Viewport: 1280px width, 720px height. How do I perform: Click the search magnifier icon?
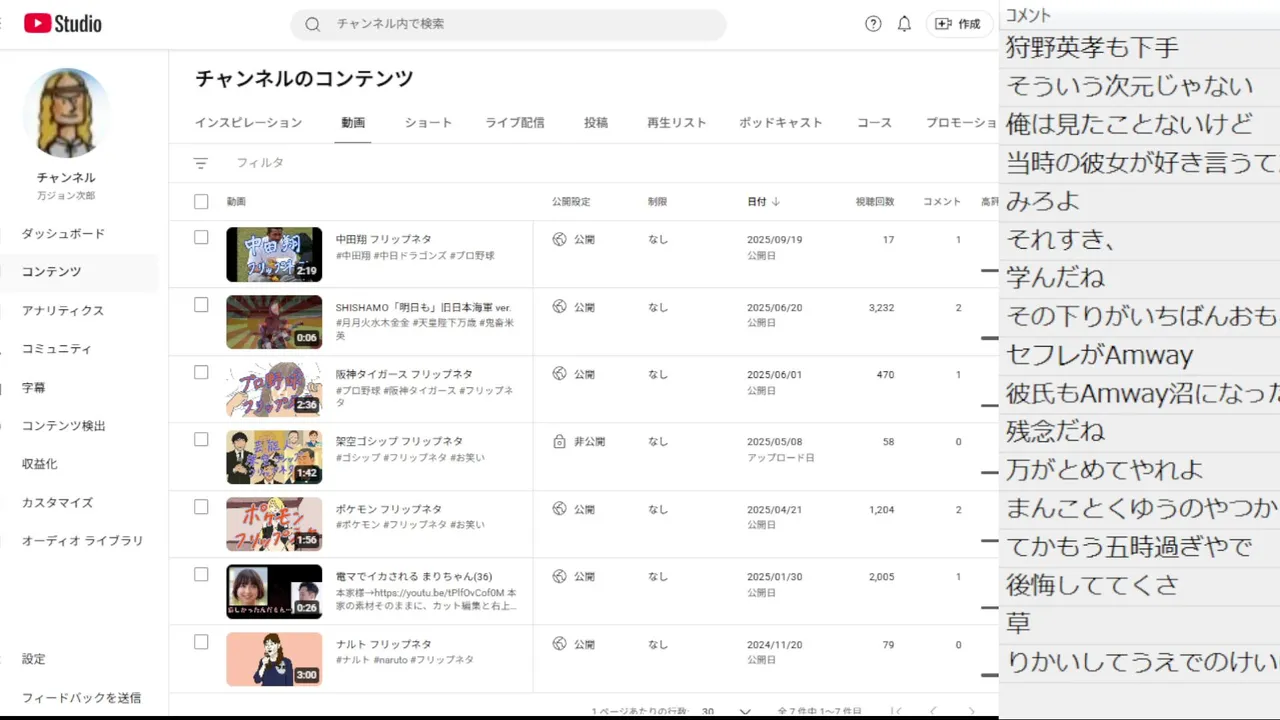click(x=313, y=24)
